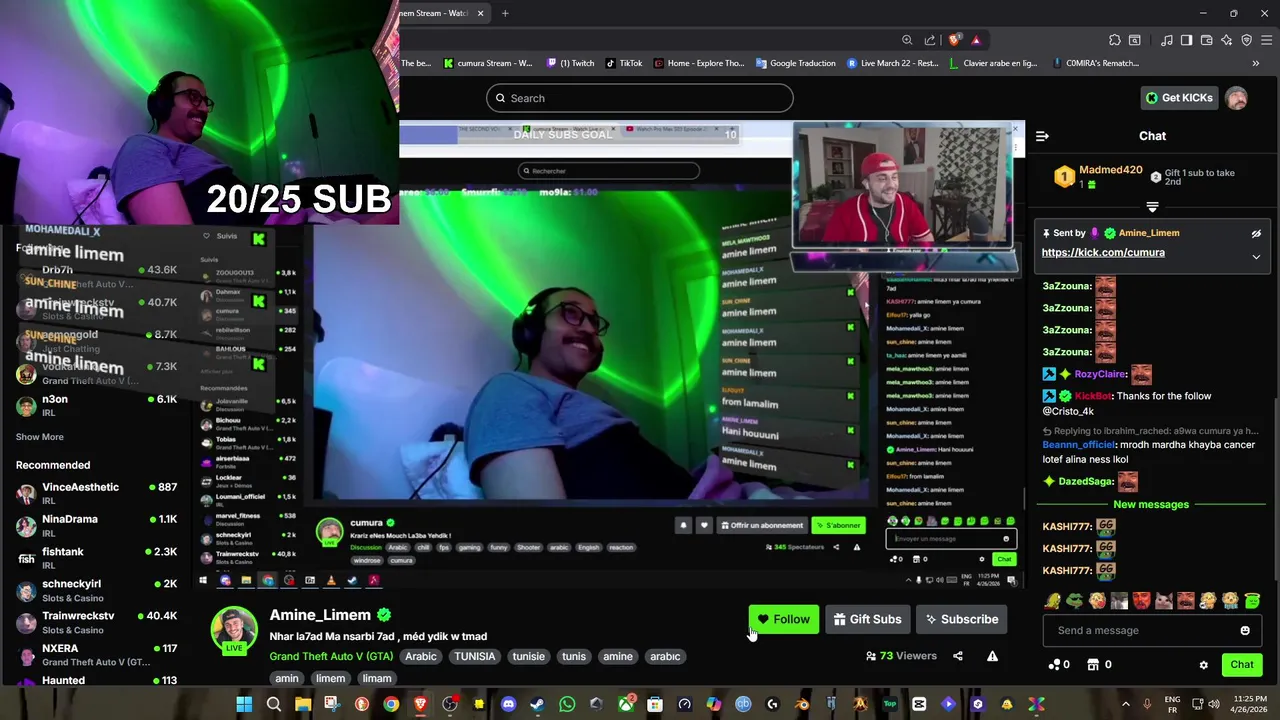Open the pinned https://kick.com/cumura link
1280x720 pixels.
[x=1103, y=252]
